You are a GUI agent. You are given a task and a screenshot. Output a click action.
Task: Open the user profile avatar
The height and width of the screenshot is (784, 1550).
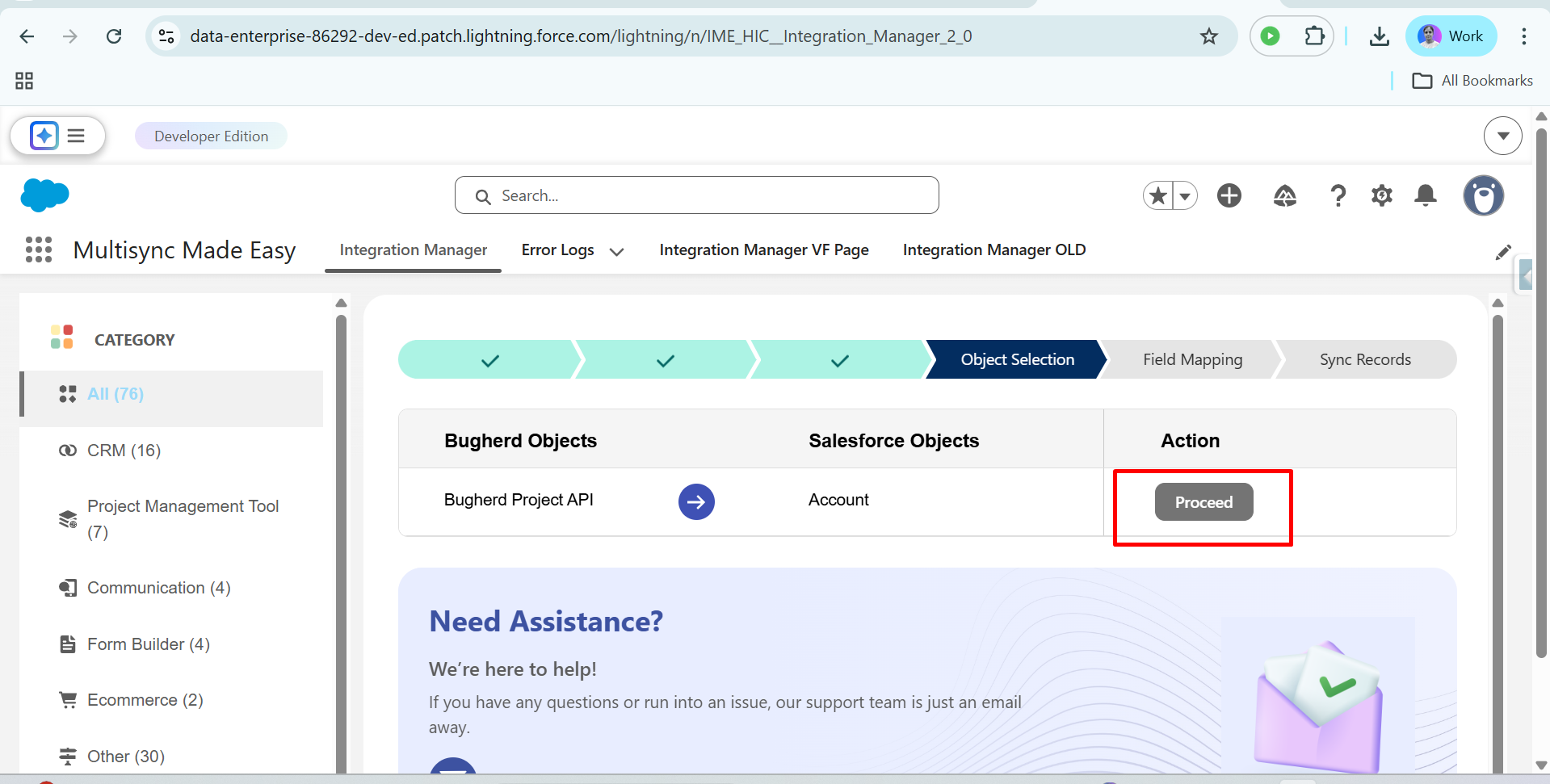(1484, 195)
